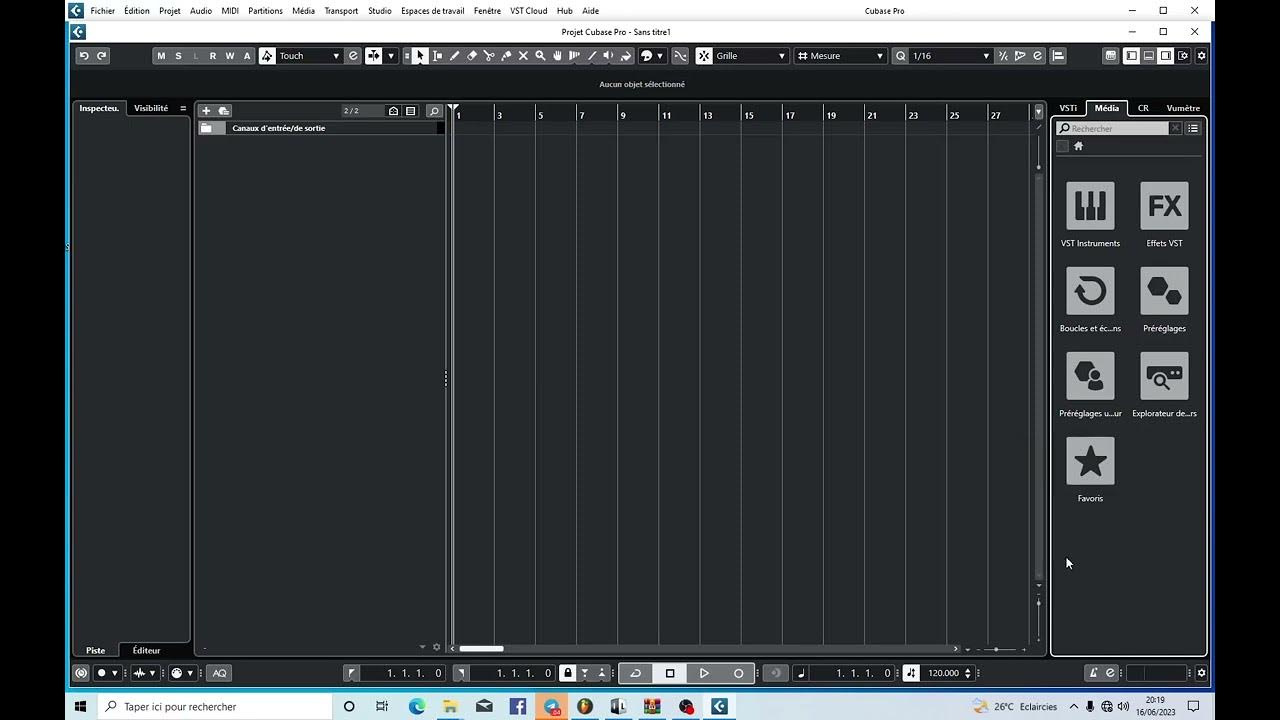Viewport: 1280px width, 720px height.
Task: Select the Draw pencil tool
Action: pos(454,56)
